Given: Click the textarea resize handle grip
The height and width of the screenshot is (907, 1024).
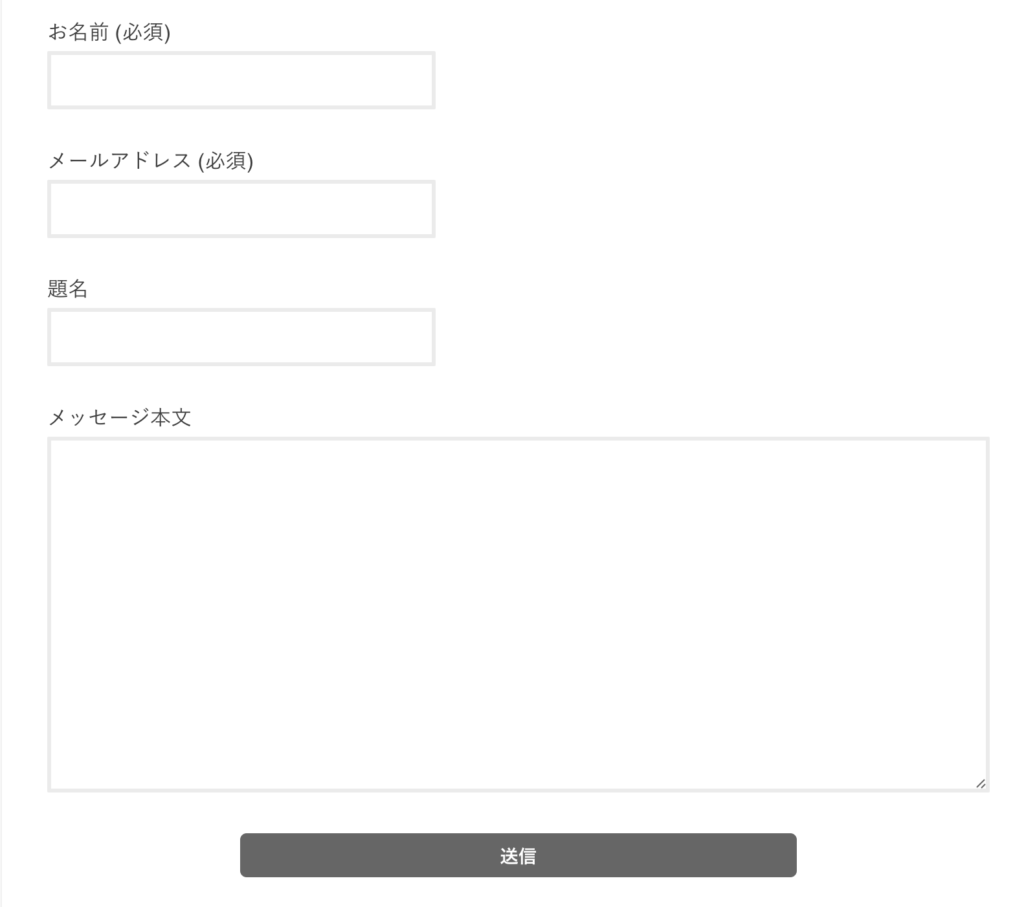Looking at the screenshot, I should click(980, 783).
